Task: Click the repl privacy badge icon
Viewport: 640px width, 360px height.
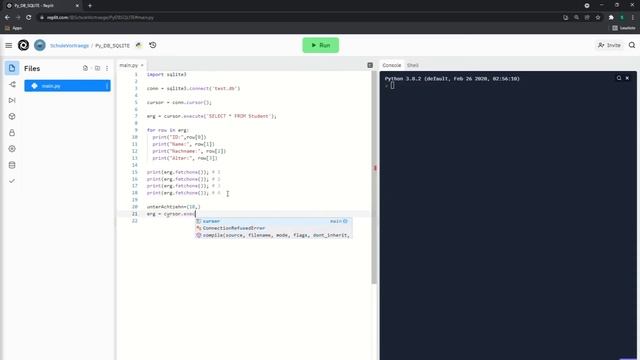Action: (139, 45)
